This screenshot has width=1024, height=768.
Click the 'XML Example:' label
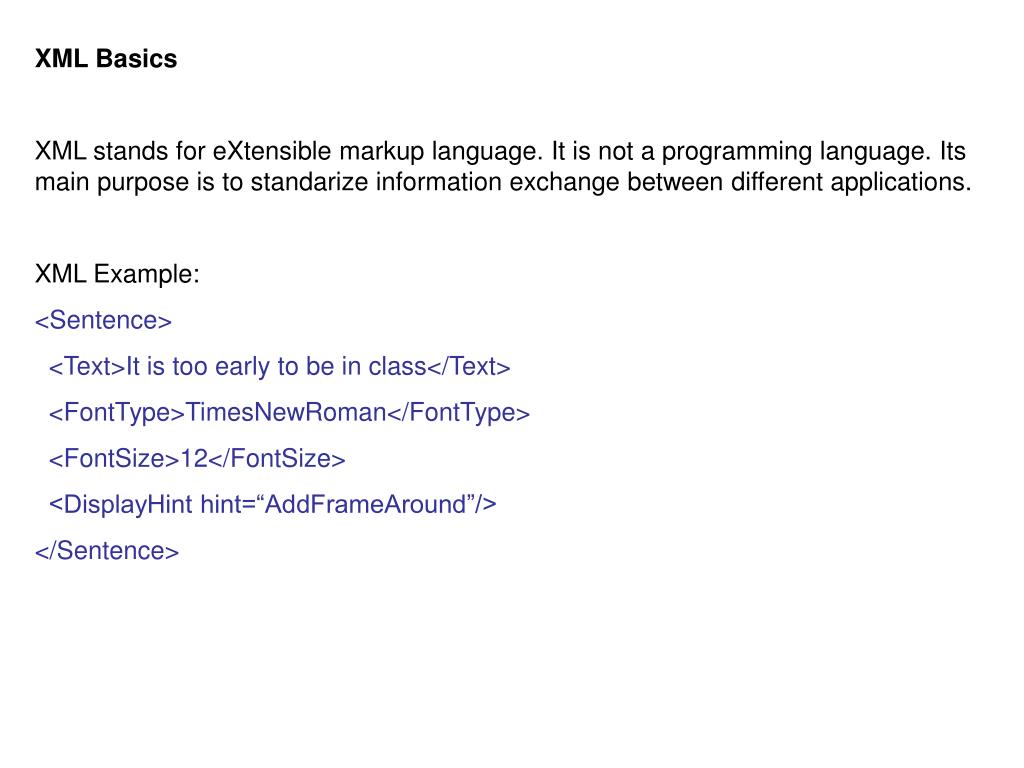click(117, 274)
